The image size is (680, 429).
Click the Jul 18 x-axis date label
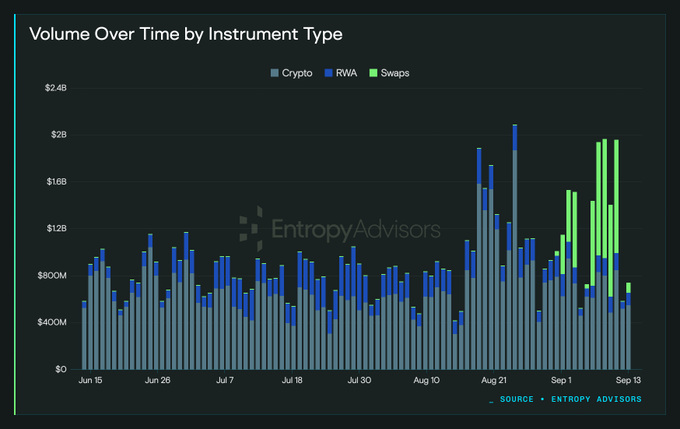292,380
